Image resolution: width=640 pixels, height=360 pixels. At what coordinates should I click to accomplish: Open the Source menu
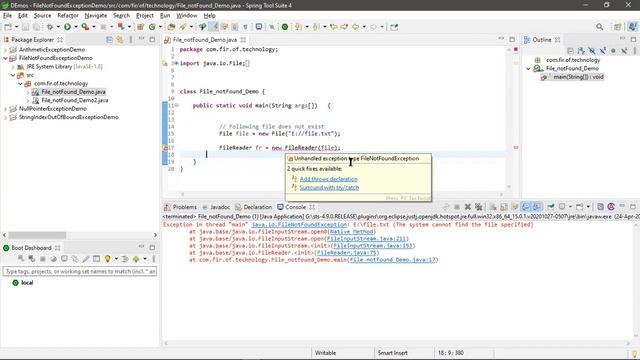point(42,16)
